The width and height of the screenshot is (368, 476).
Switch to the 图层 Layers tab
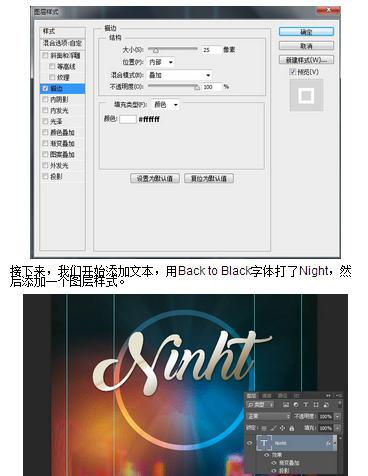click(252, 395)
